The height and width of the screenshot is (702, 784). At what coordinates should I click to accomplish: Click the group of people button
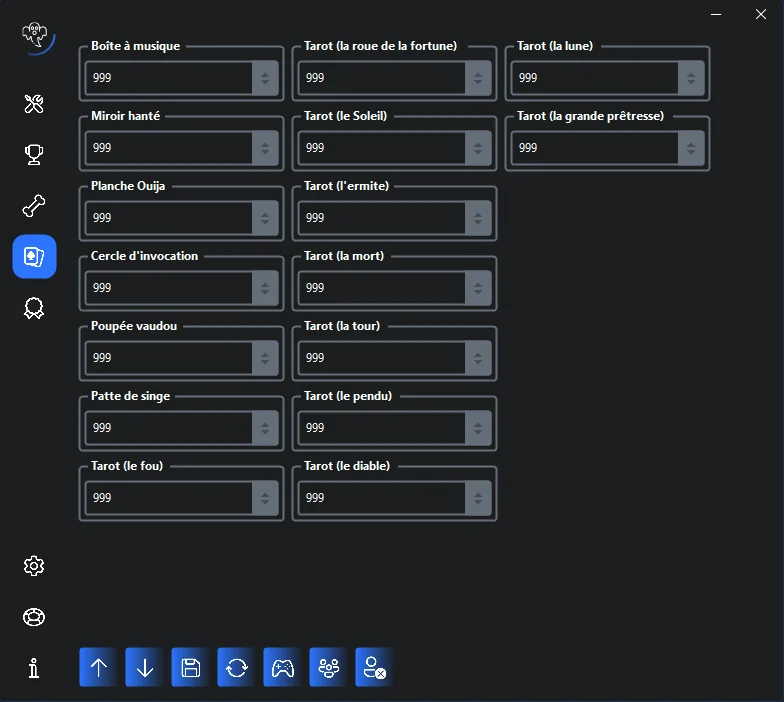tap(328, 668)
